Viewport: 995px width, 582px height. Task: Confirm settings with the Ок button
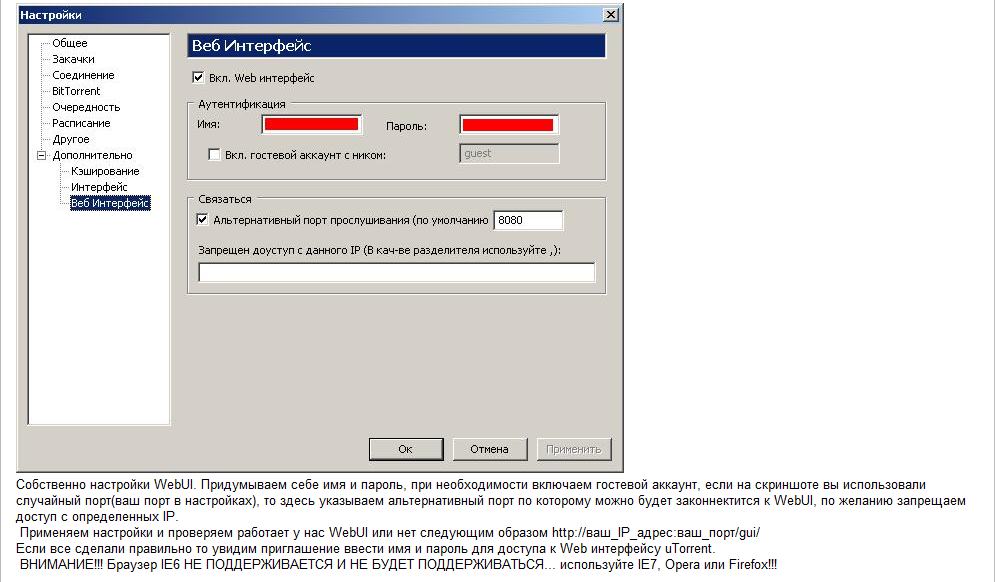pyautogui.click(x=406, y=449)
